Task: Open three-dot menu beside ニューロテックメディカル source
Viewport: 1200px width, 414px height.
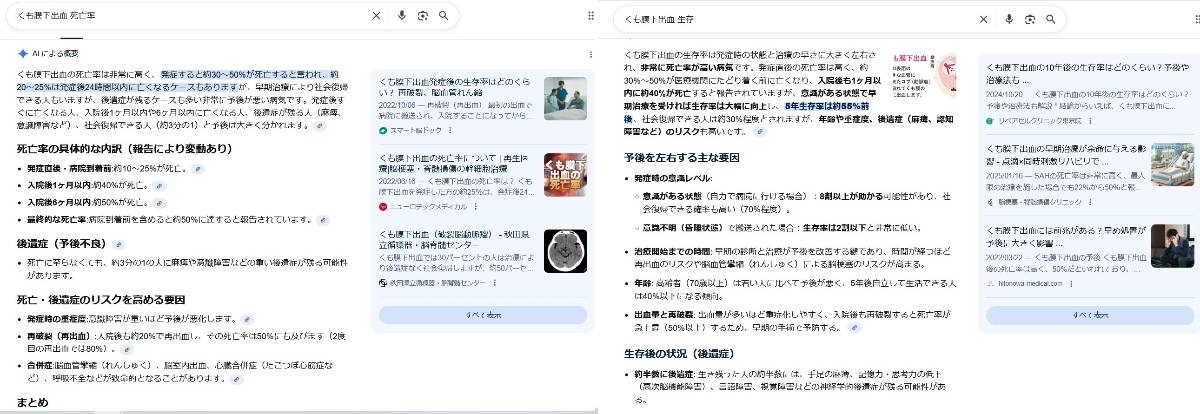Action: [x=470, y=206]
